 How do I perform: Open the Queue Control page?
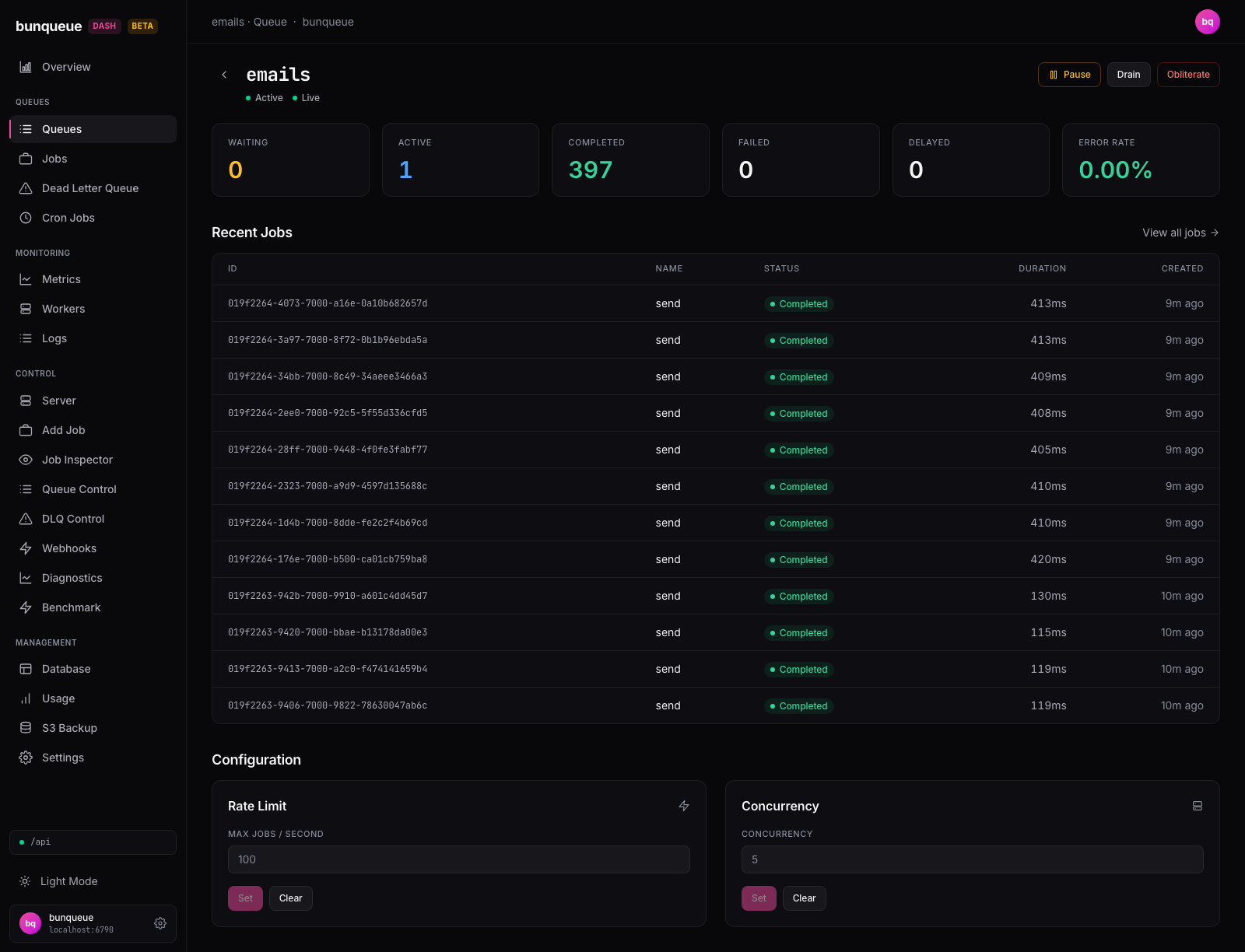point(93,489)
